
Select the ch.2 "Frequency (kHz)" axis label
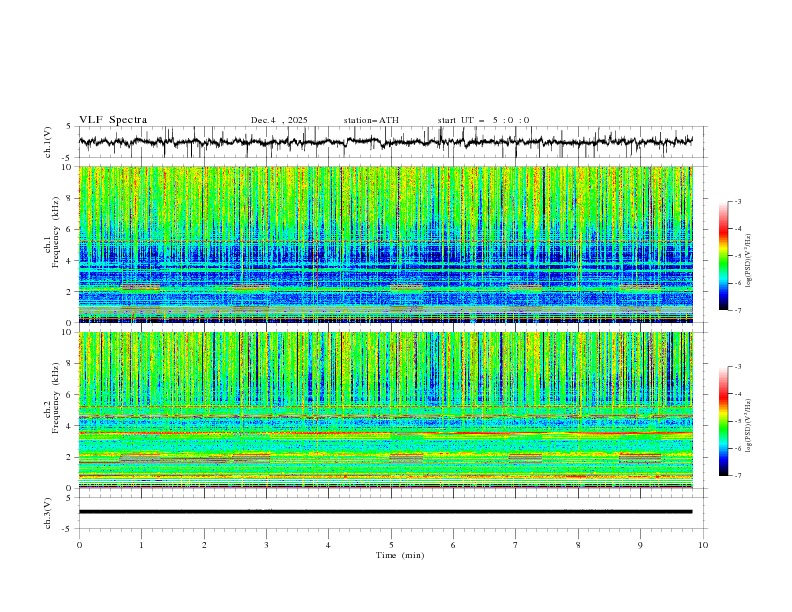pyautogui.click(x=55, y=397)
